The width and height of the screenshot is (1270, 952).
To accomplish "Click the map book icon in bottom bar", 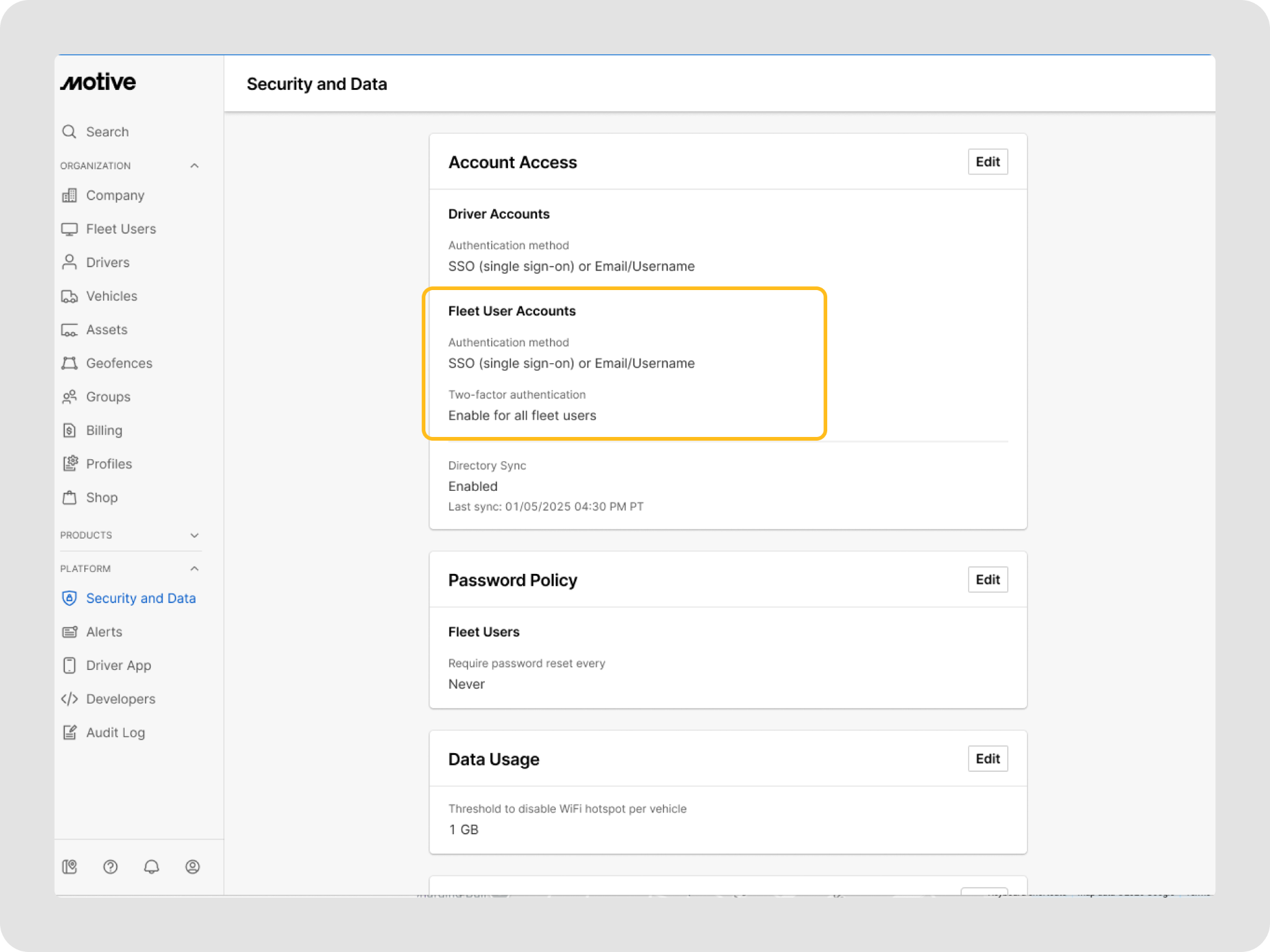I will tap(69, 866).
